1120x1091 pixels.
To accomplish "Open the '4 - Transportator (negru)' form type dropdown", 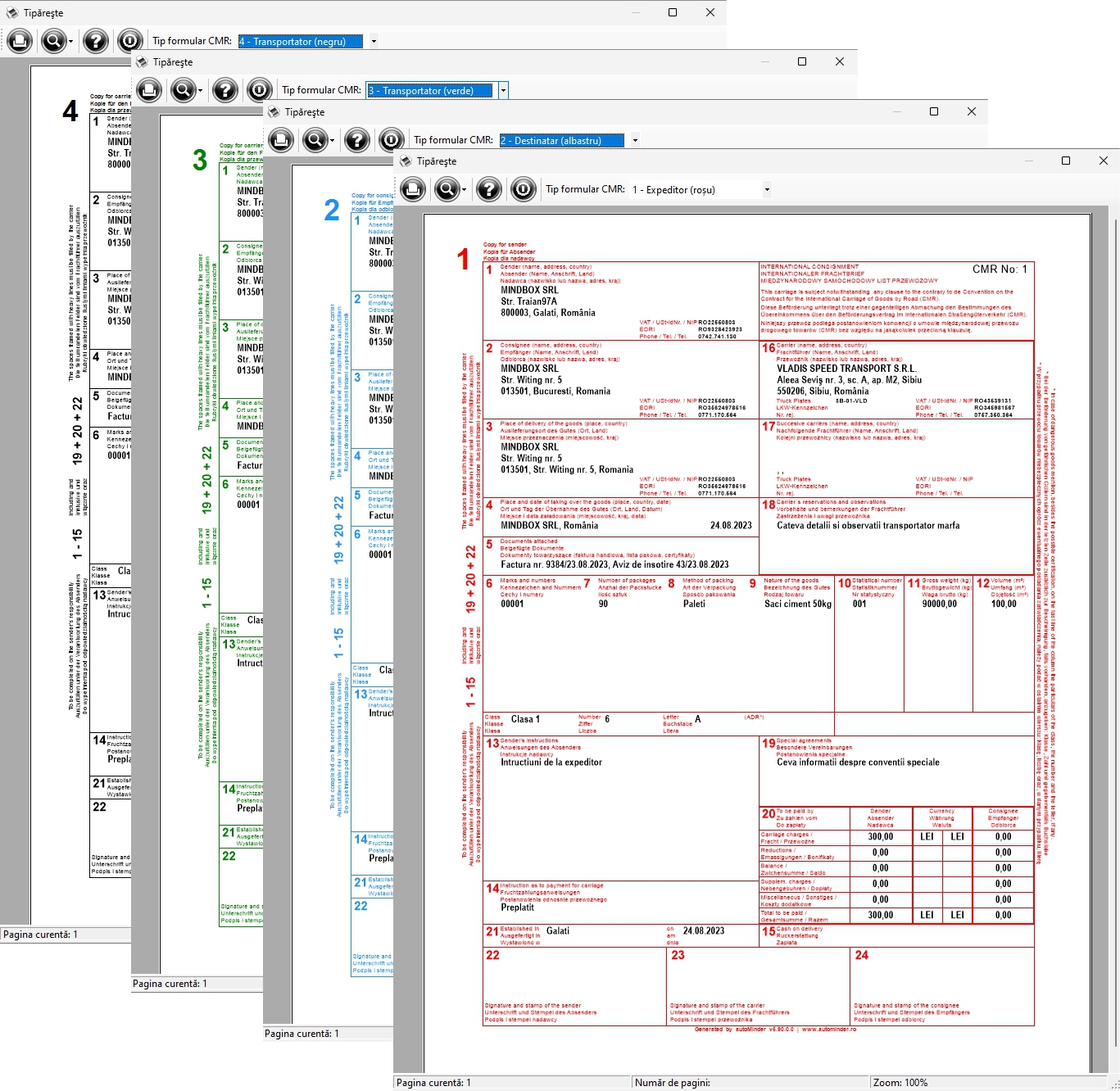I will click(x=374, y=41).
